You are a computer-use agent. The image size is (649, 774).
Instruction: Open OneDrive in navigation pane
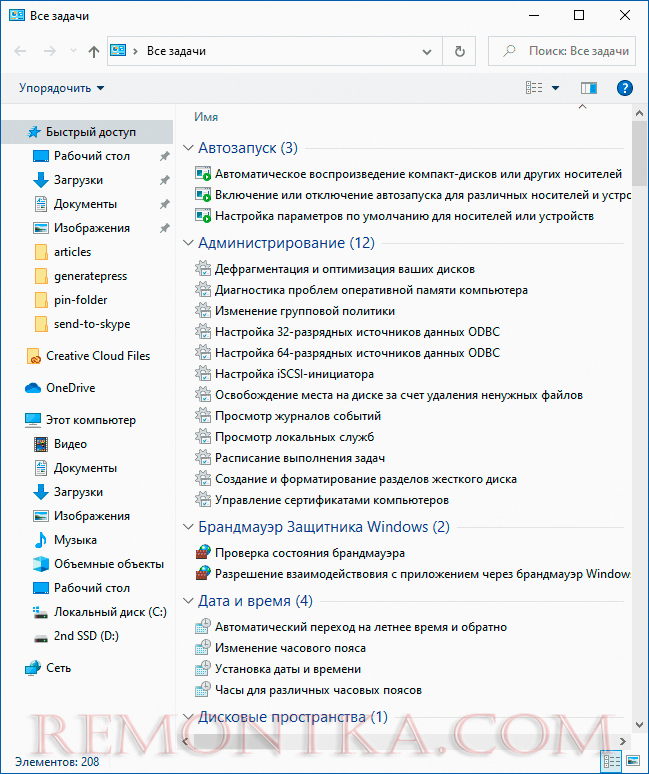[71, 388]
